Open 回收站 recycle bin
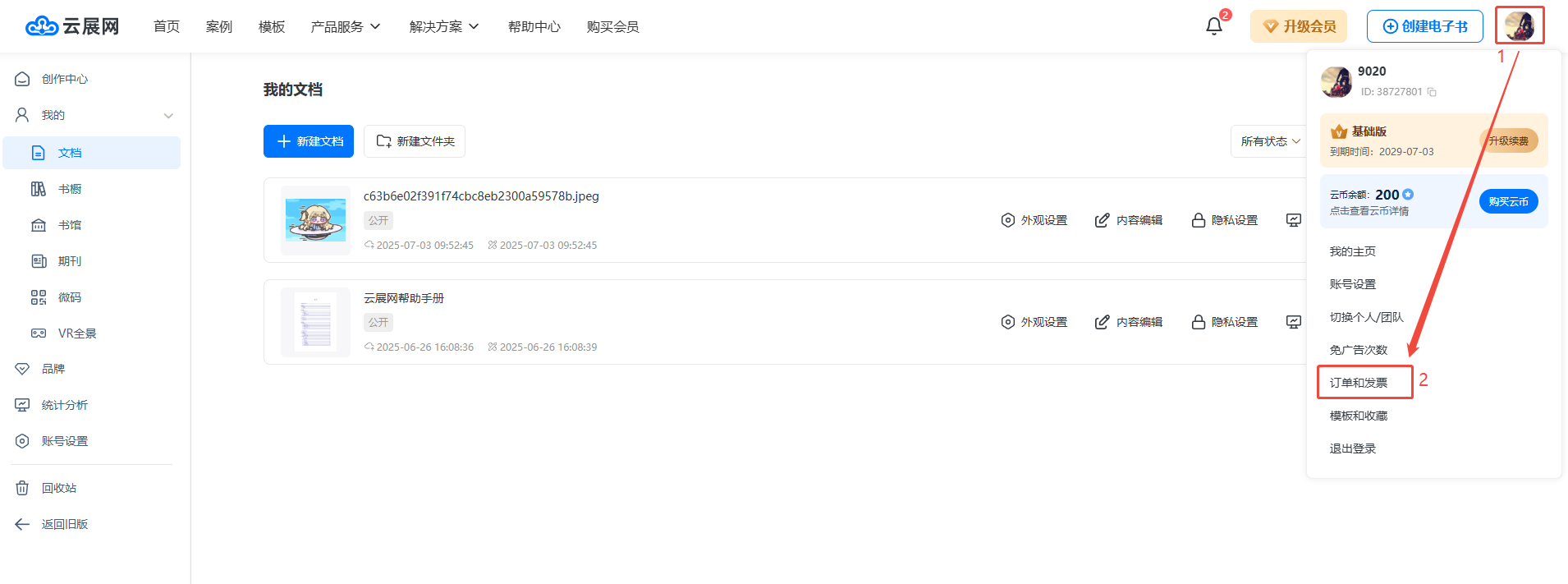Image resolution: width=1568 pixels, height=584 pixels. [x=58, y=488]
